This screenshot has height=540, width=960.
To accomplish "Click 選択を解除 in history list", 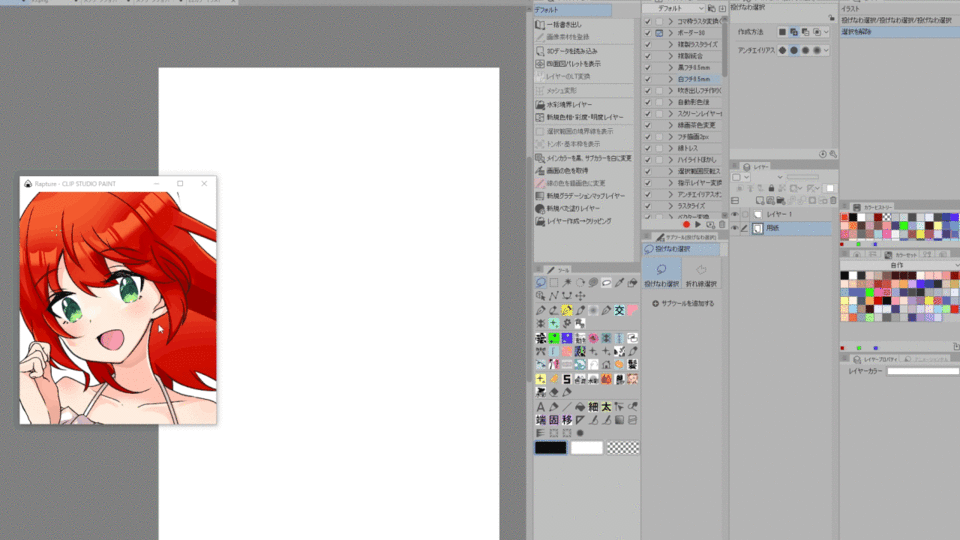I will click(856, 32).
